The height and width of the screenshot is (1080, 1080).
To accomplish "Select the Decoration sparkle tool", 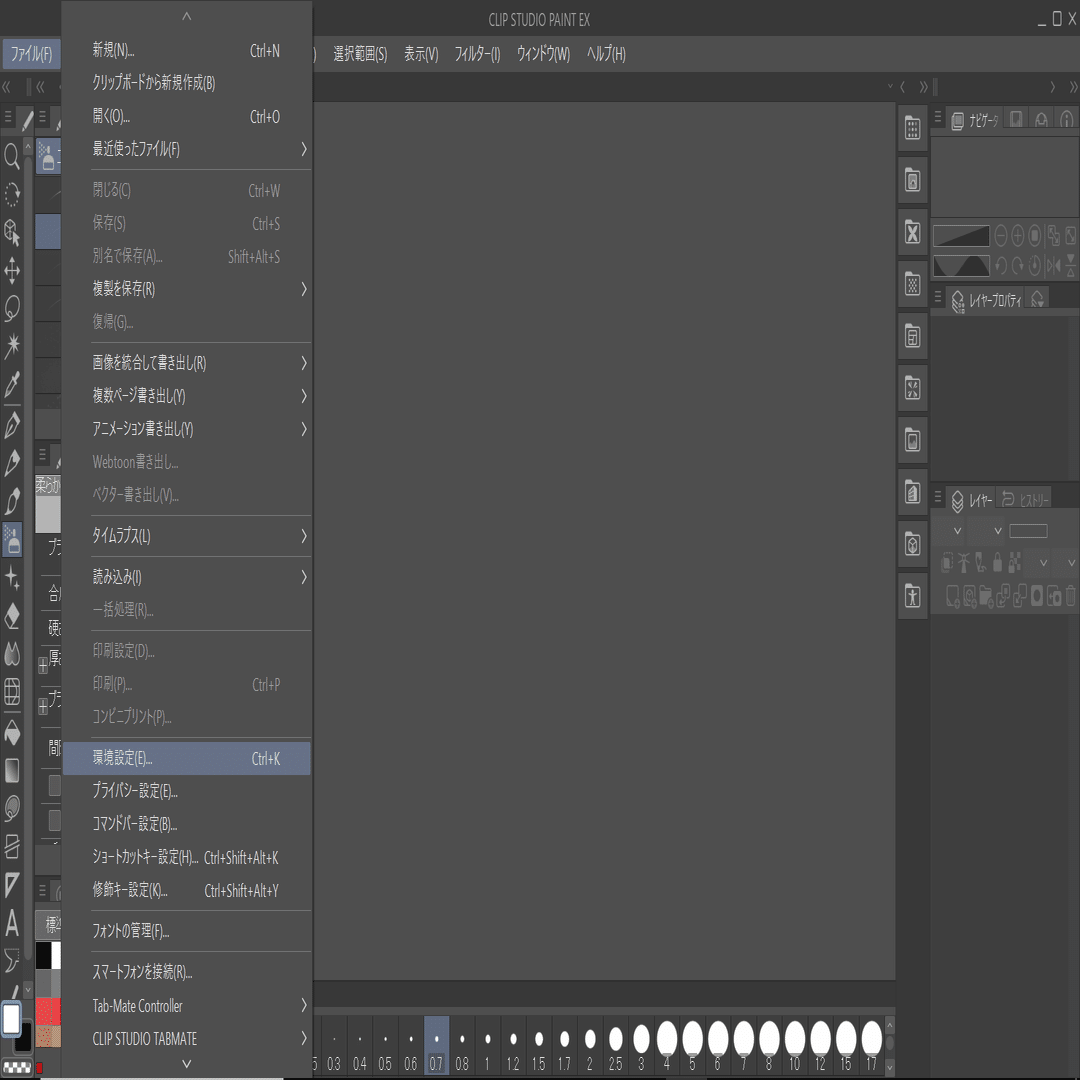I will (x=12, y=577).
